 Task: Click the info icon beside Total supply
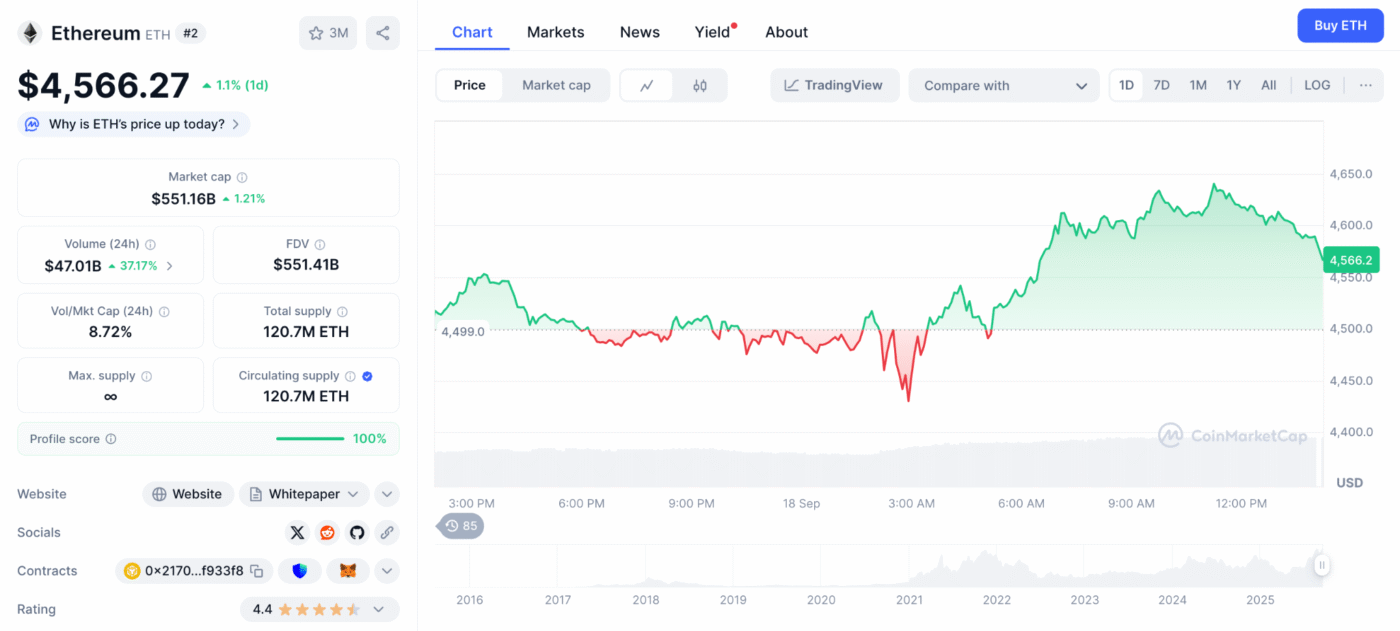pos(342,312)
